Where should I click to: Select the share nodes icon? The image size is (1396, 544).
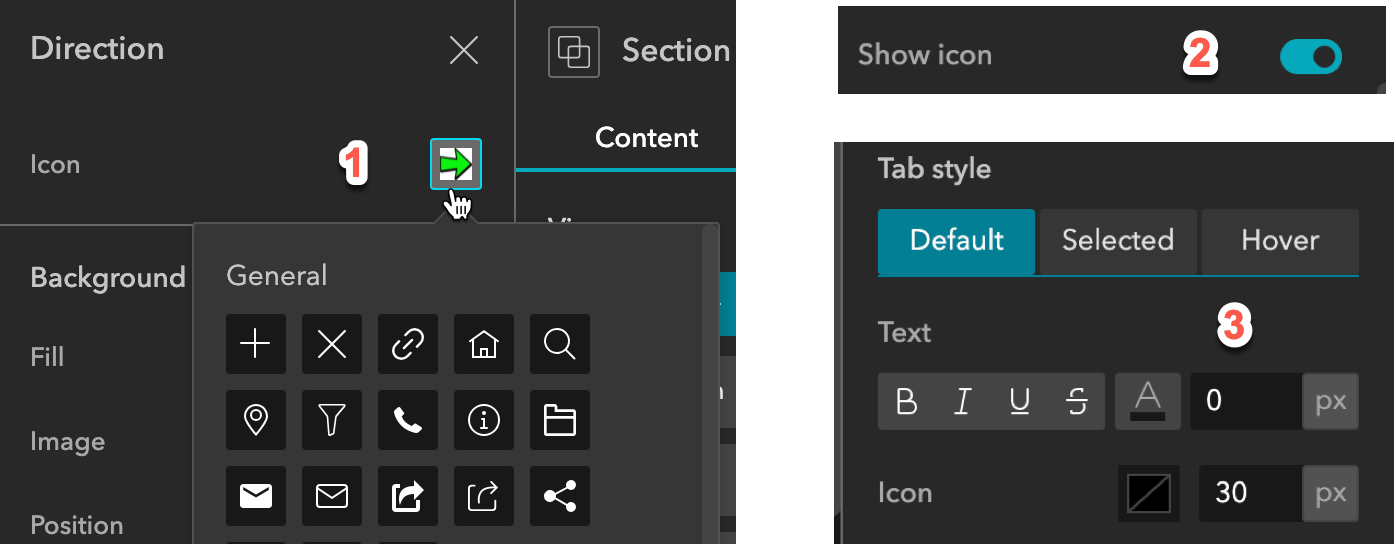560,496
